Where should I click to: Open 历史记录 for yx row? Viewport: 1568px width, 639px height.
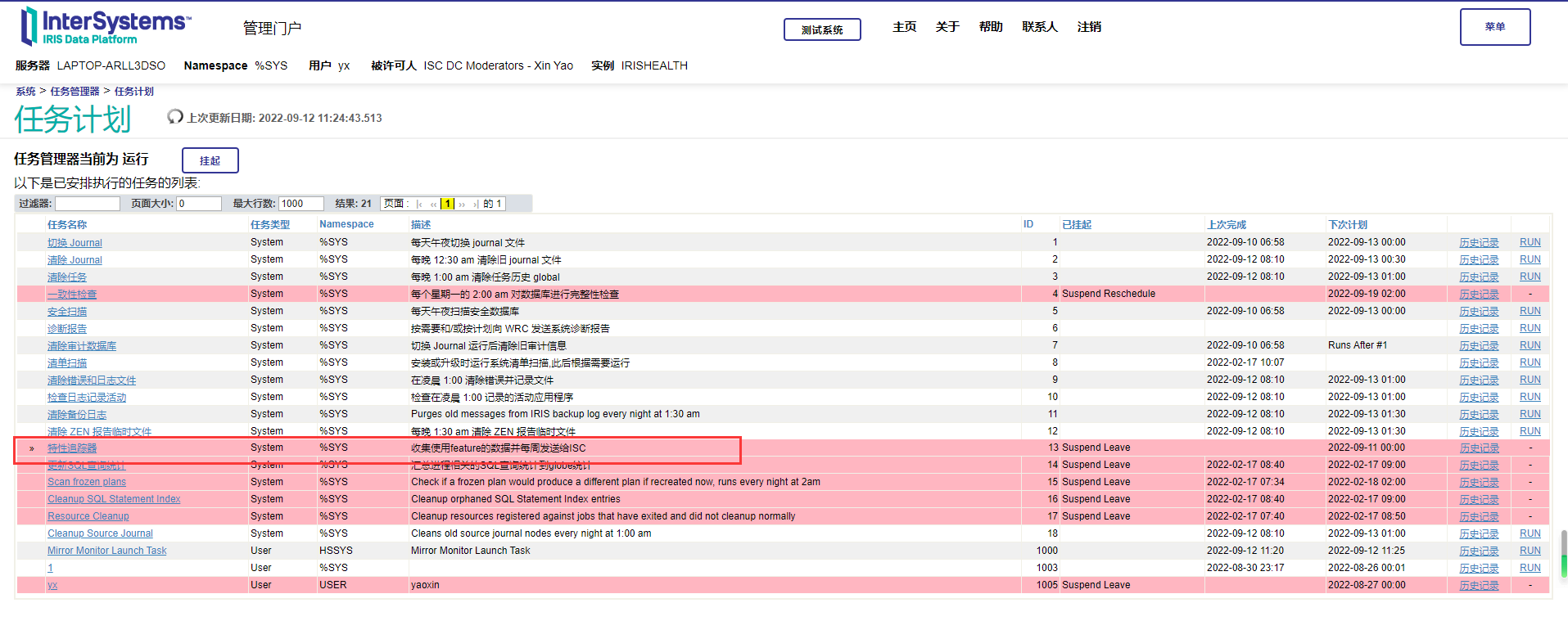(x=1479, y=585)
